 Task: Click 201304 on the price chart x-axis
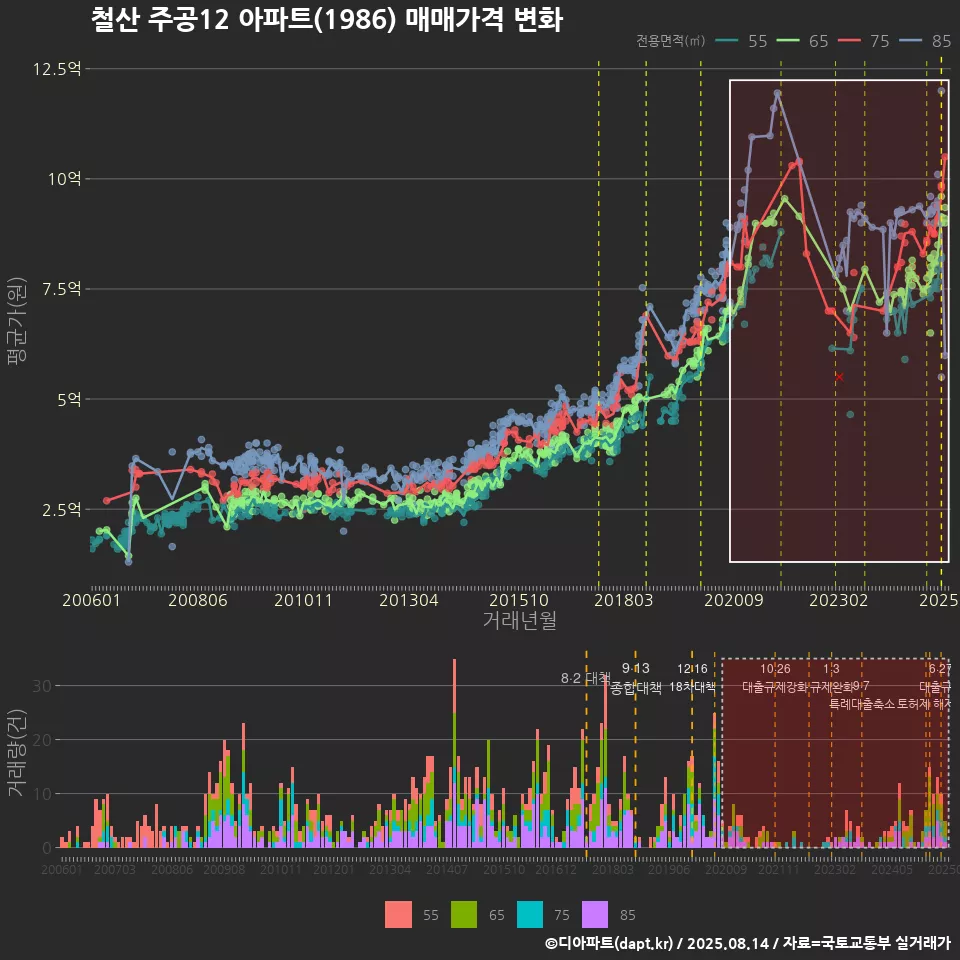click(408, 600)
